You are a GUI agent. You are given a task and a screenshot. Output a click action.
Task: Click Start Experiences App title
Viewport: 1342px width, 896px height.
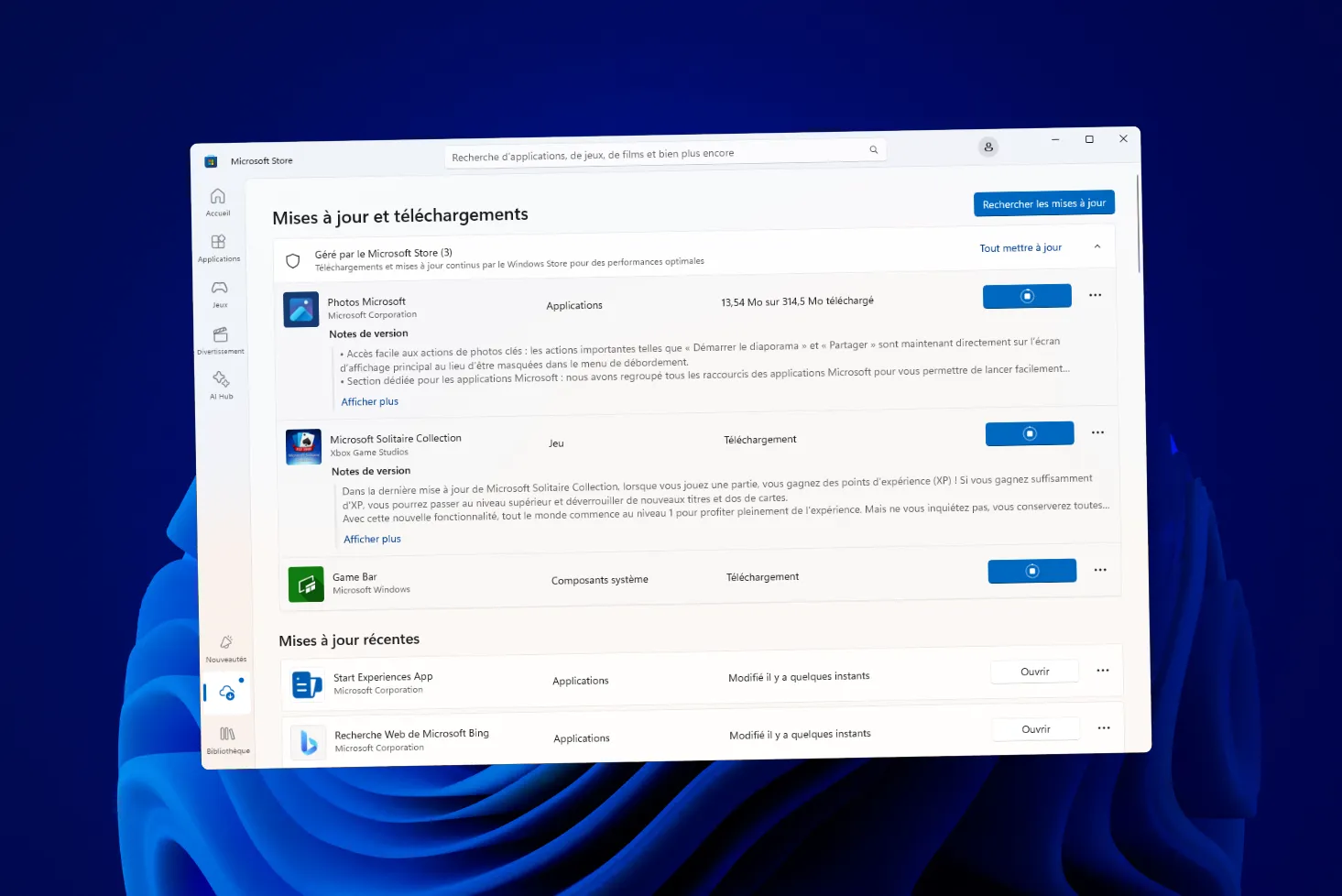tap(383, 677)
